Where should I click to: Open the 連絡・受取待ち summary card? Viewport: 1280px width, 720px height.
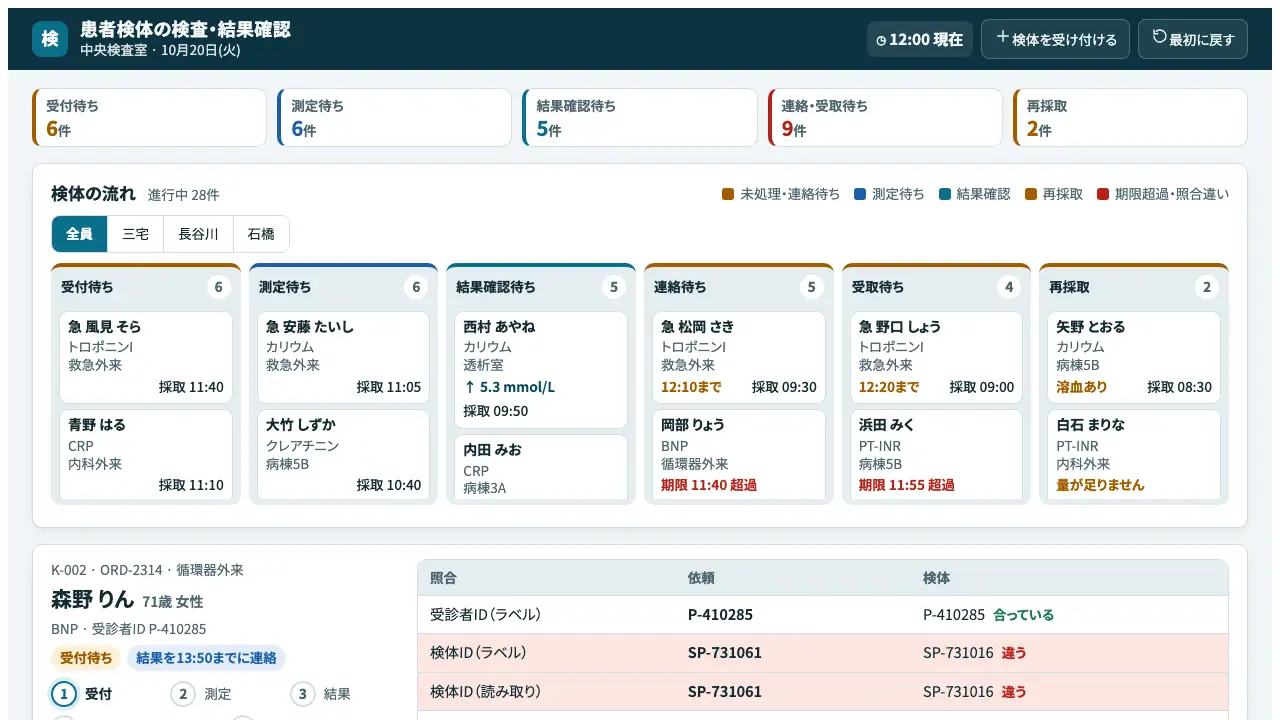pos(885,118)
